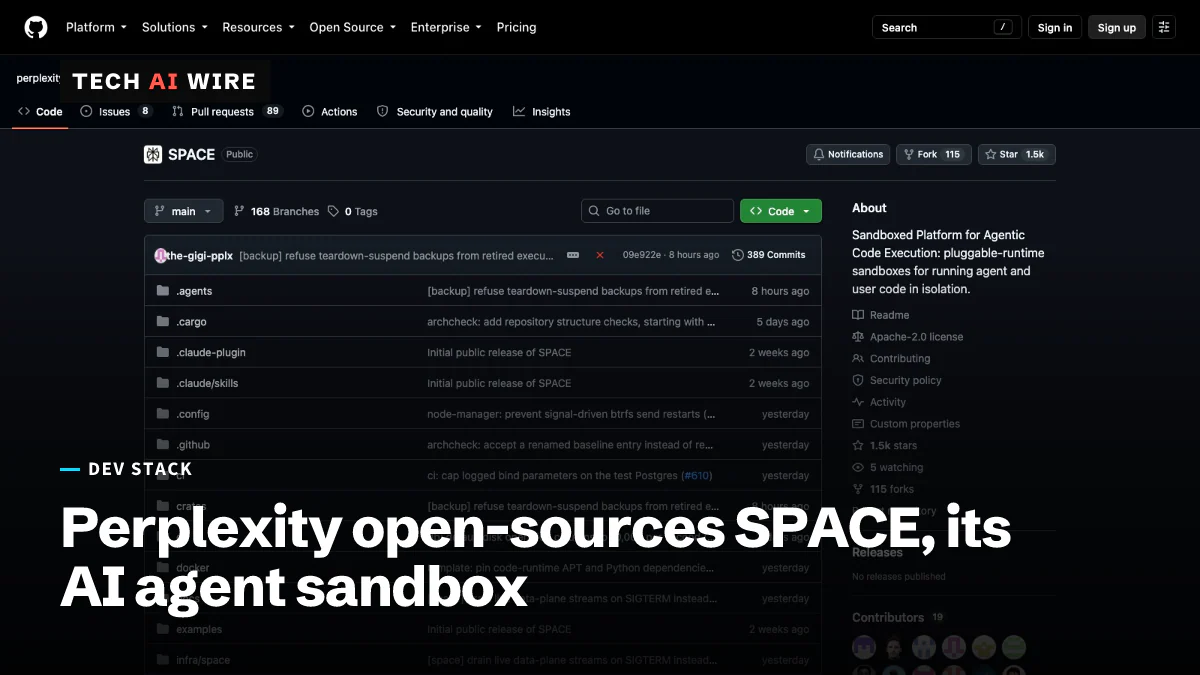Click the Sign in button

1055,27
